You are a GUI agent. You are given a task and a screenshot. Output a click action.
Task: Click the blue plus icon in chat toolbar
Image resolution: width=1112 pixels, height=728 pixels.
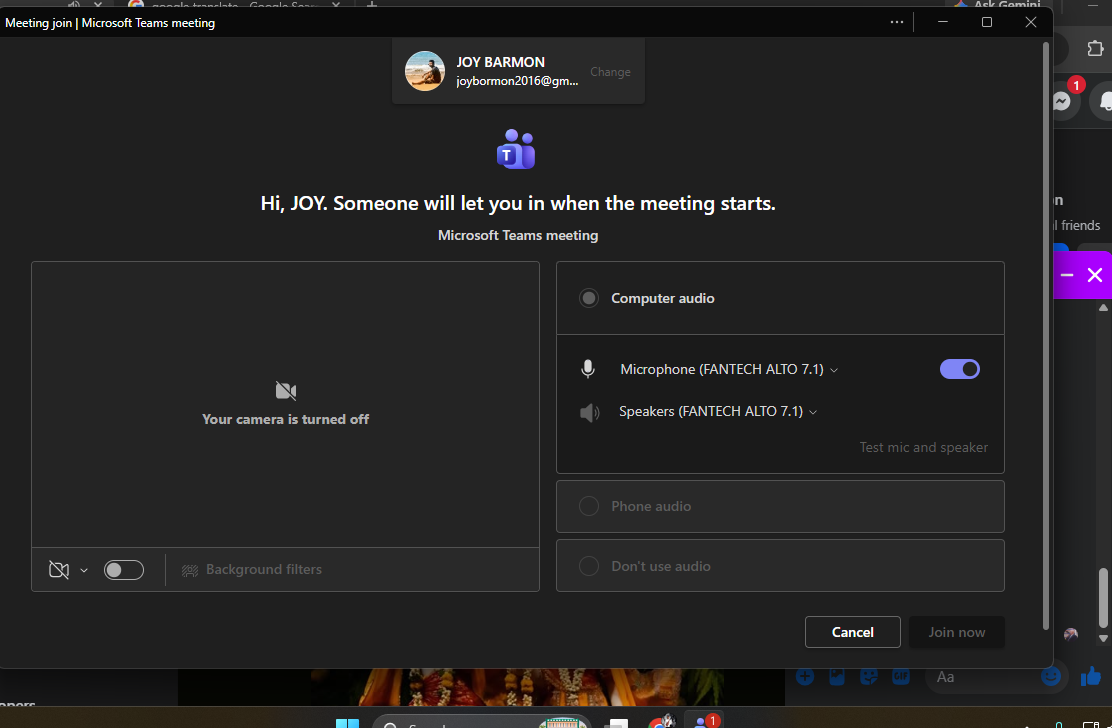tap(805, 676)
